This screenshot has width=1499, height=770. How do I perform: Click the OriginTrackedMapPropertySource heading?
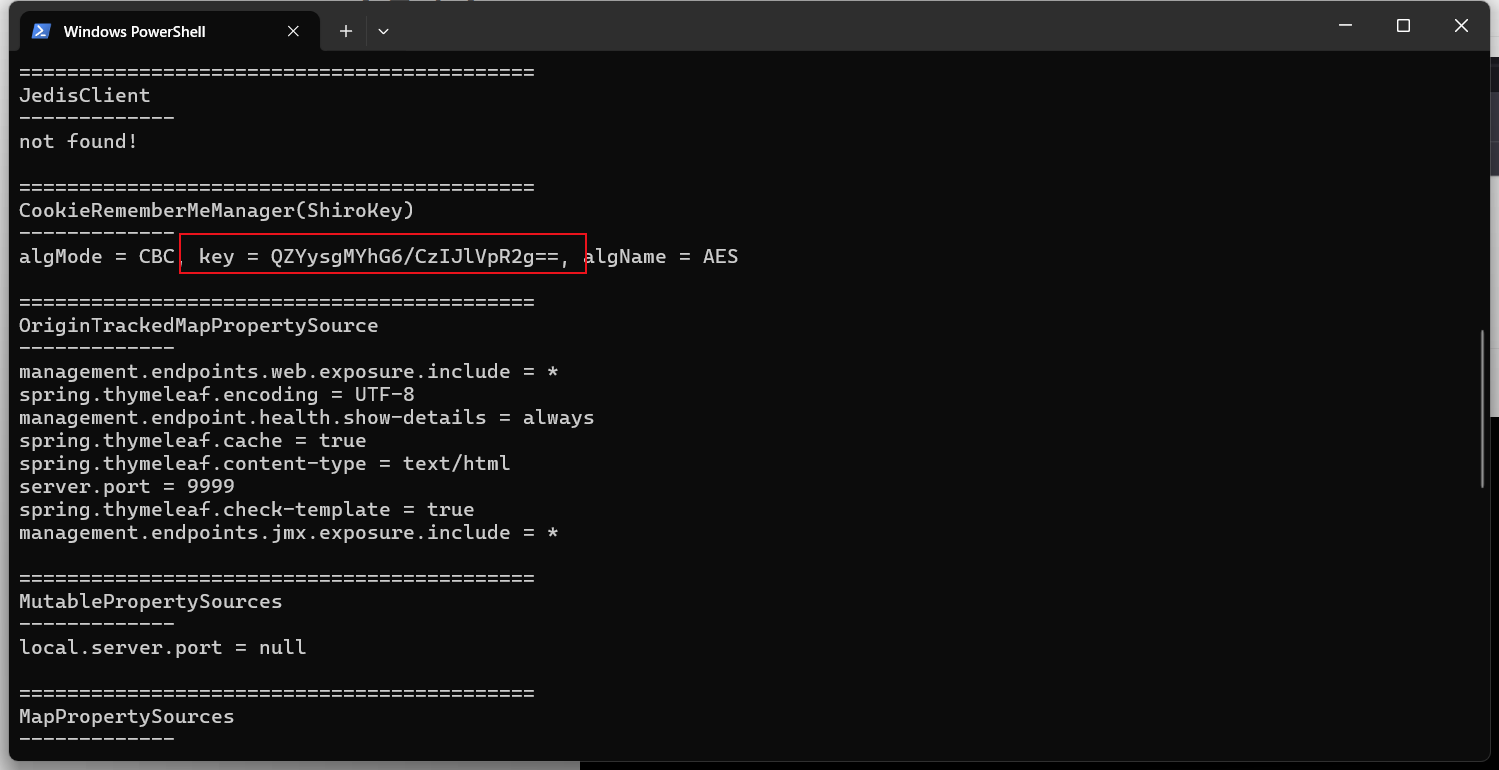[199, 325]
